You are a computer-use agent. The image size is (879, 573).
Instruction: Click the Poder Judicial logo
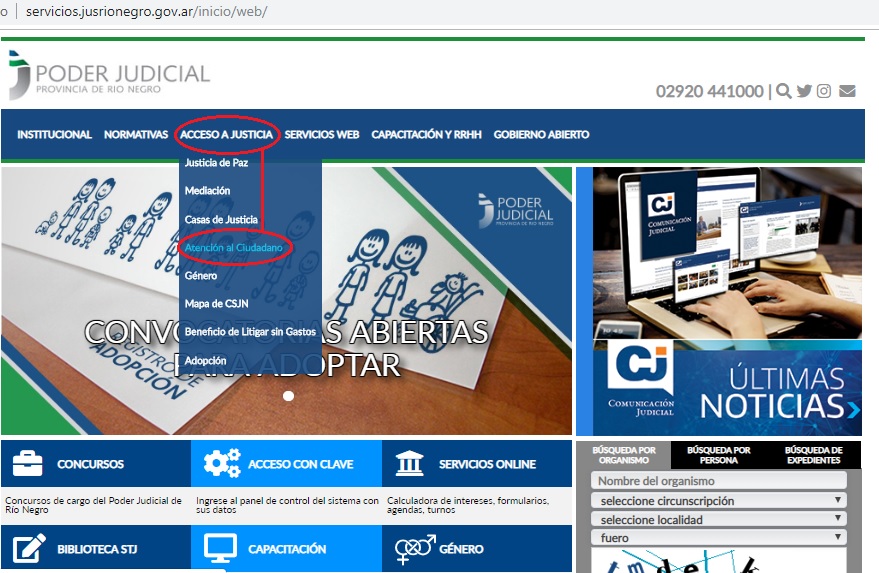[109, 75]
